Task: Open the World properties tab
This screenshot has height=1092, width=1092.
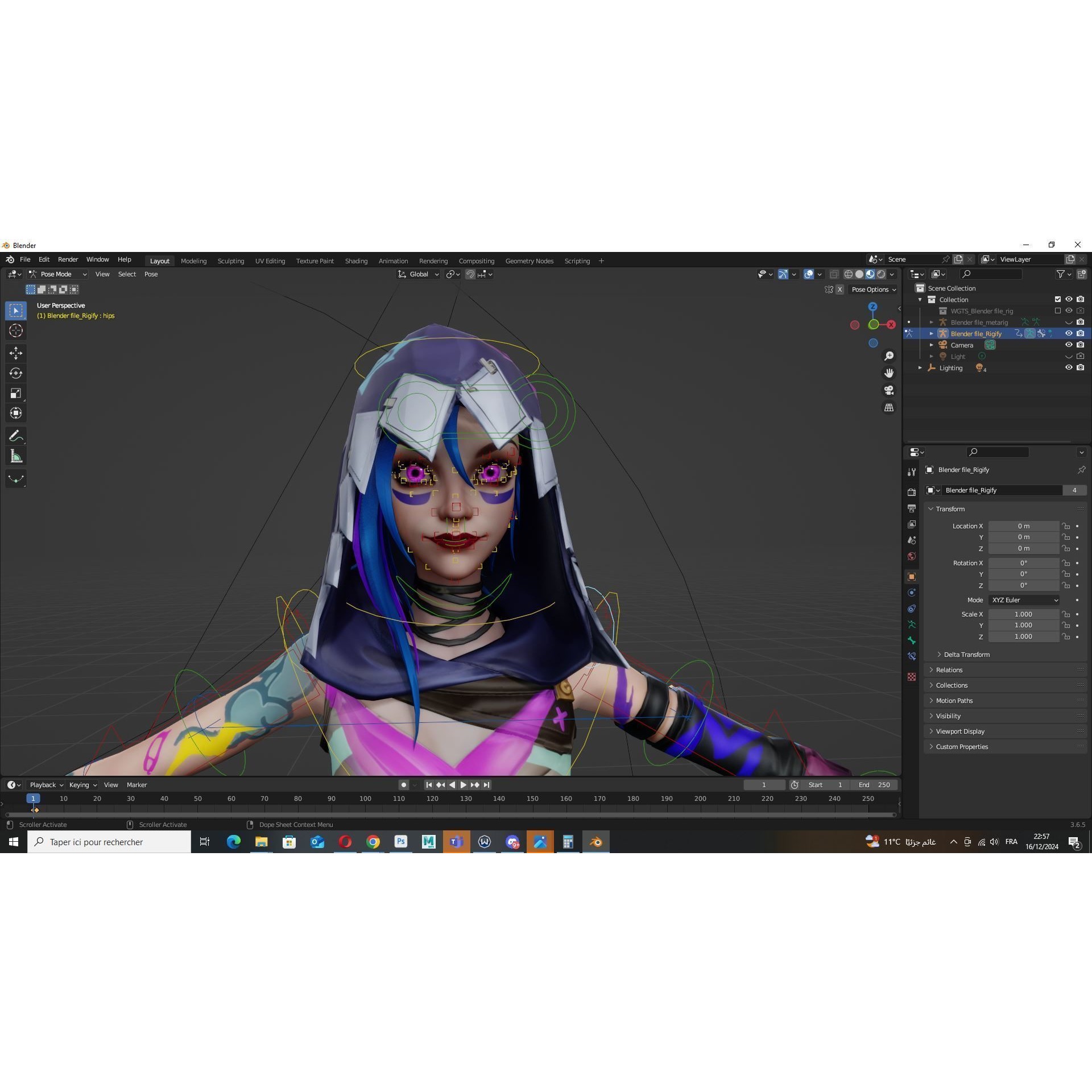Action: tap(912, 556)
